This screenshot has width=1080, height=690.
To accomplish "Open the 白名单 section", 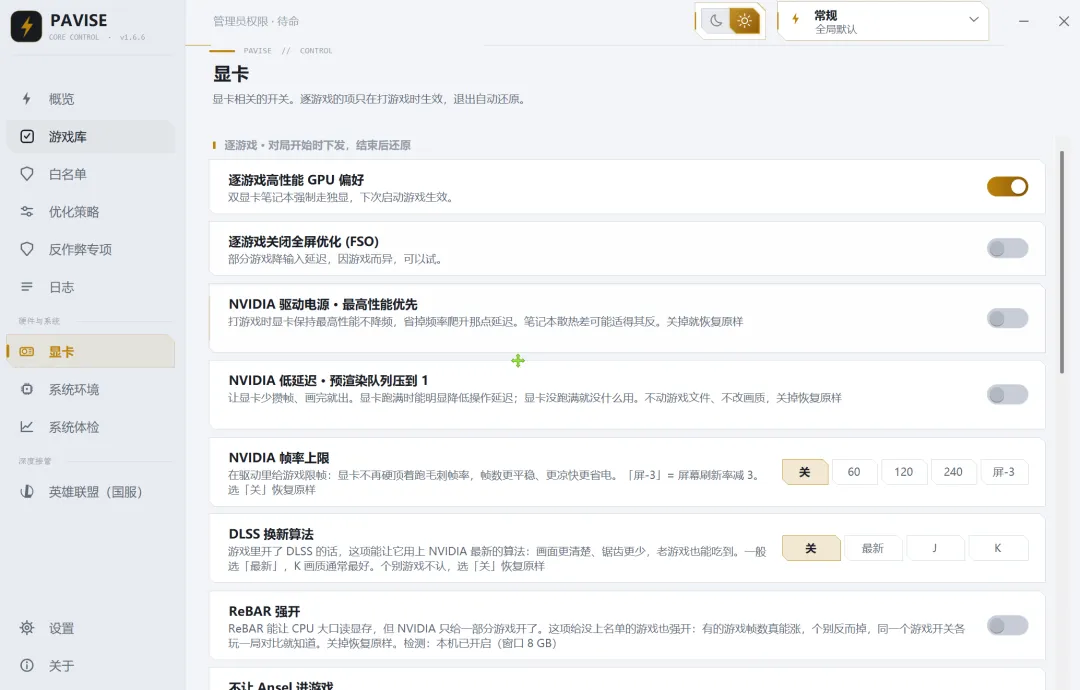I will click(90, 174).
